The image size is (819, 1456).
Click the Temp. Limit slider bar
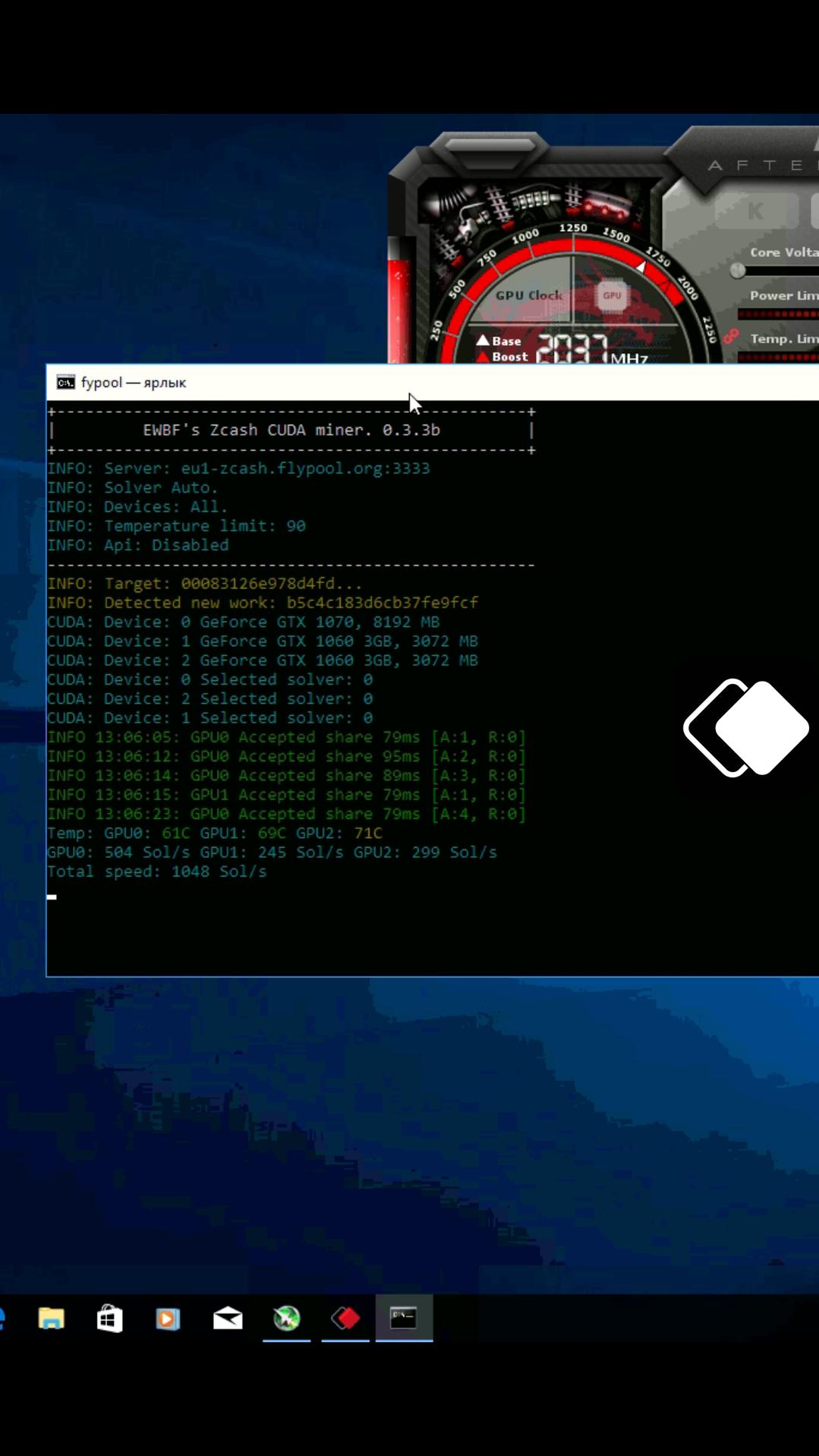coord(778,357)
